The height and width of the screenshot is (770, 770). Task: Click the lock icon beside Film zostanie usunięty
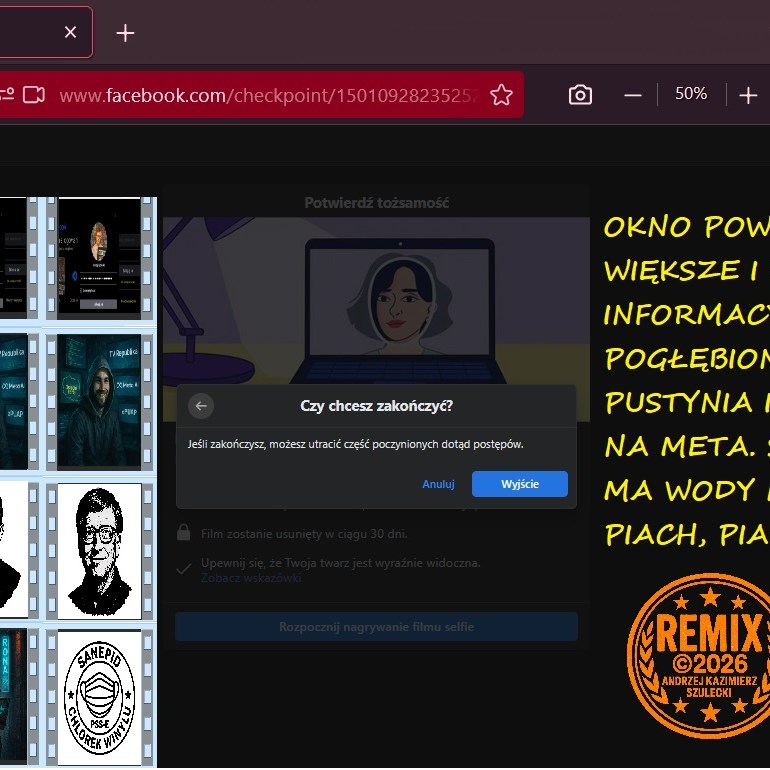[x=184, y=533]
